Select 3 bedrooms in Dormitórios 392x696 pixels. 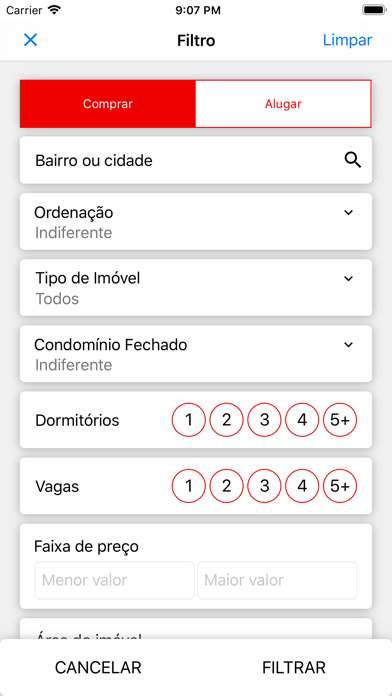click(x=264, y=420)
